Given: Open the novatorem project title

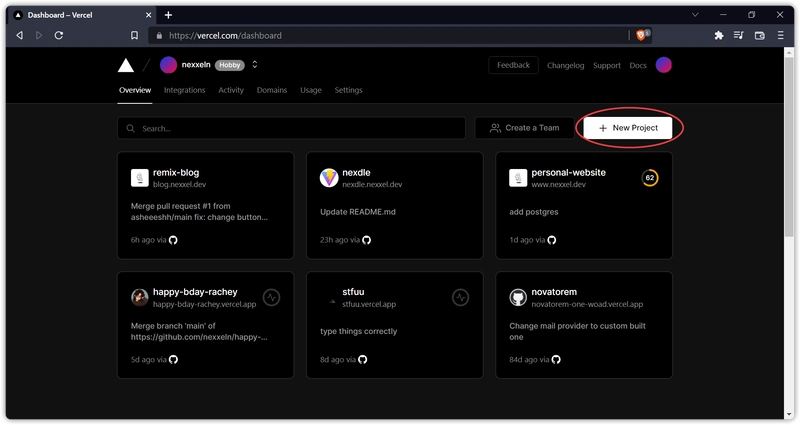Looking at the screenshot, I should point(554,292).
